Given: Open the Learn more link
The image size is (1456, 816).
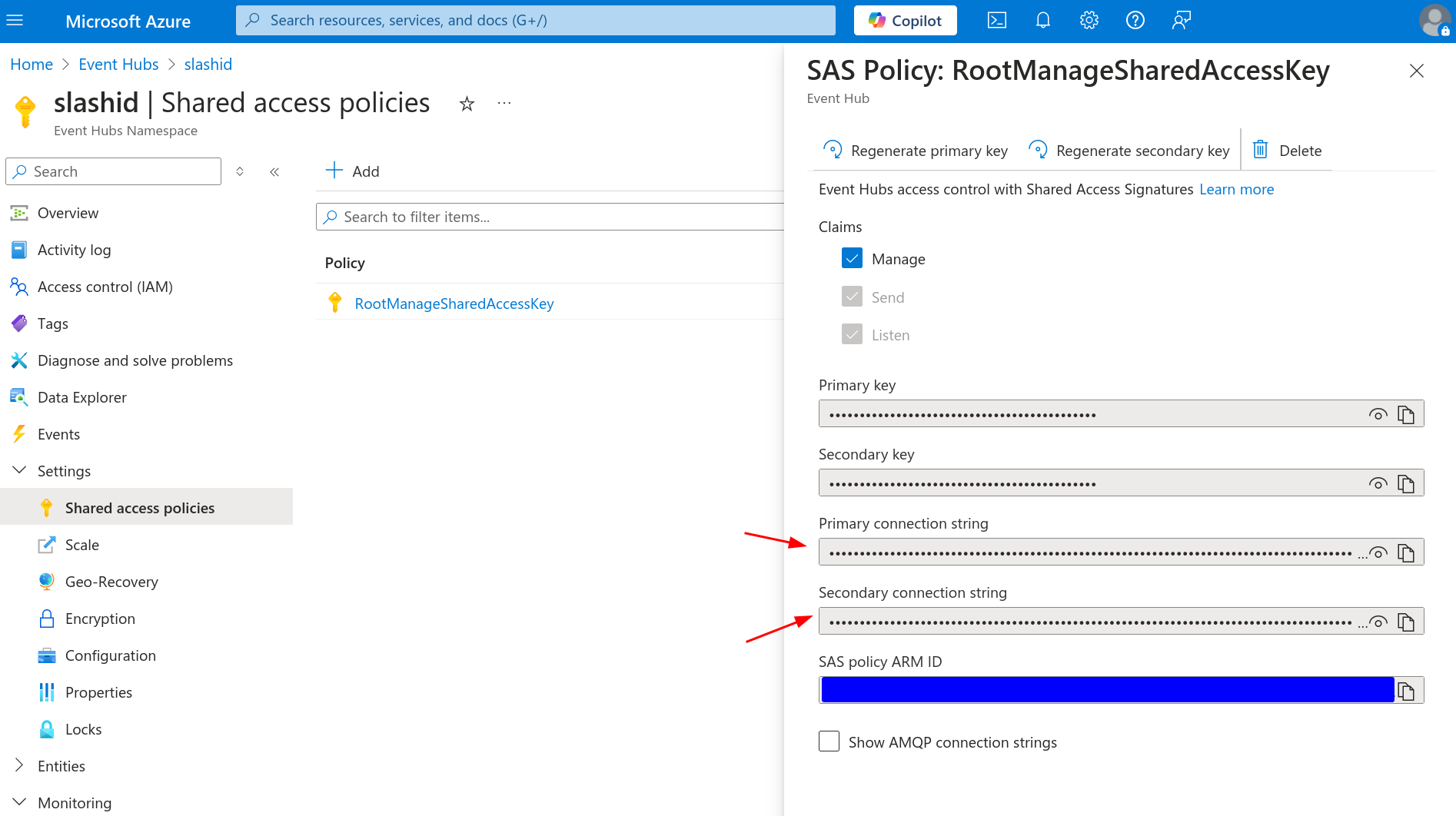Looking at the screenshot, I should 1236,189.
